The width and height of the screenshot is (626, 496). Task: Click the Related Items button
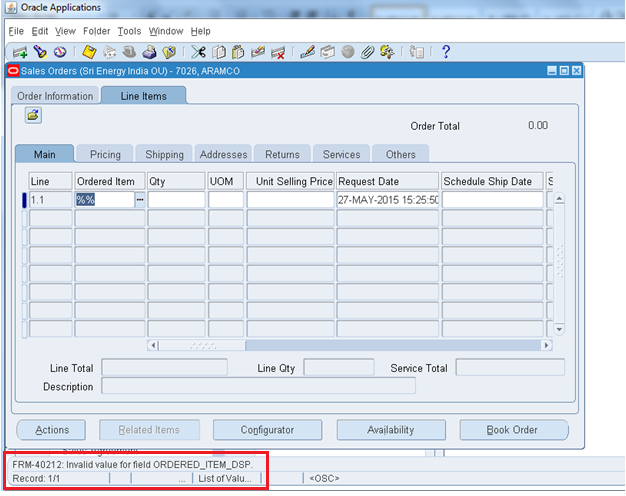coord(149,430)
